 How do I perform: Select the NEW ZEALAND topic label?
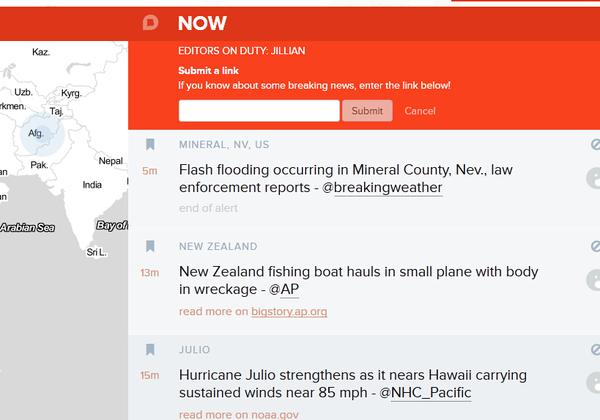pyautogui.click(x=218, y=246)
